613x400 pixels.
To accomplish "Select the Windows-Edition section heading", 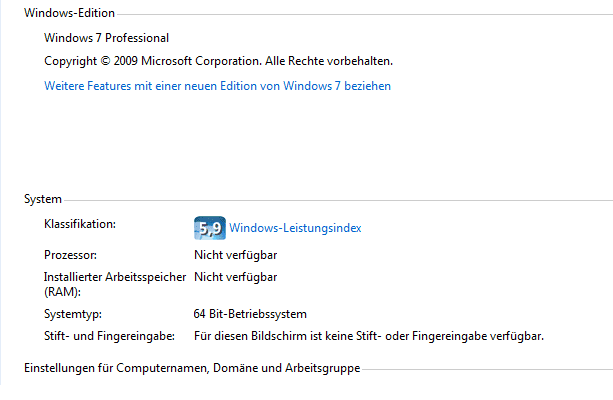I will coord(69,13).
